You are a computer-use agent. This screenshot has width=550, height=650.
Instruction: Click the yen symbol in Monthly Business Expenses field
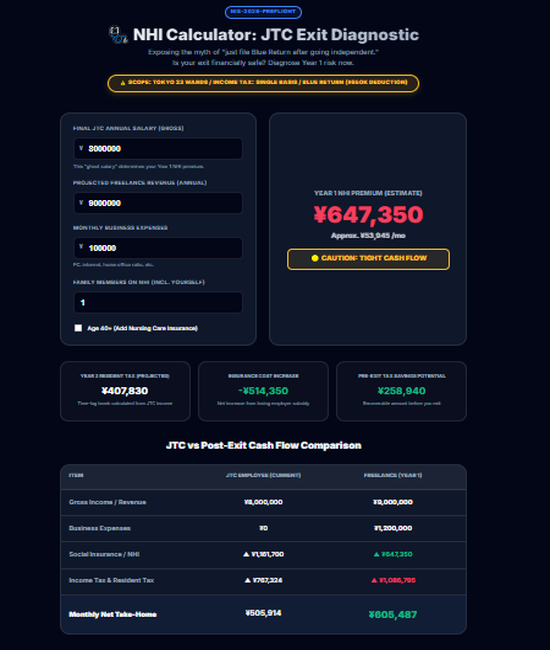click(x=81, y=247)
